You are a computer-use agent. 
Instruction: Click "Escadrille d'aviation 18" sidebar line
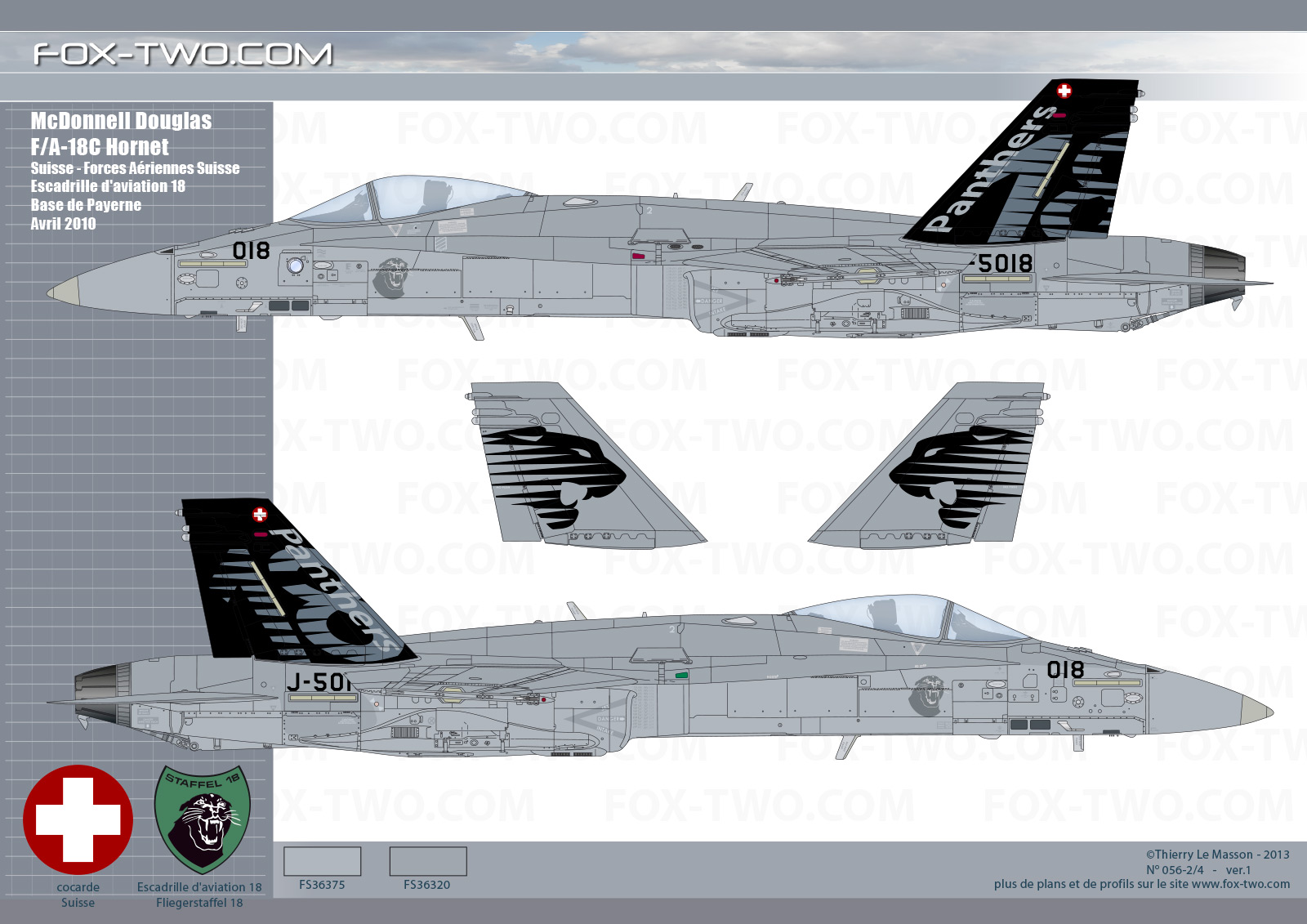[108, 186]
